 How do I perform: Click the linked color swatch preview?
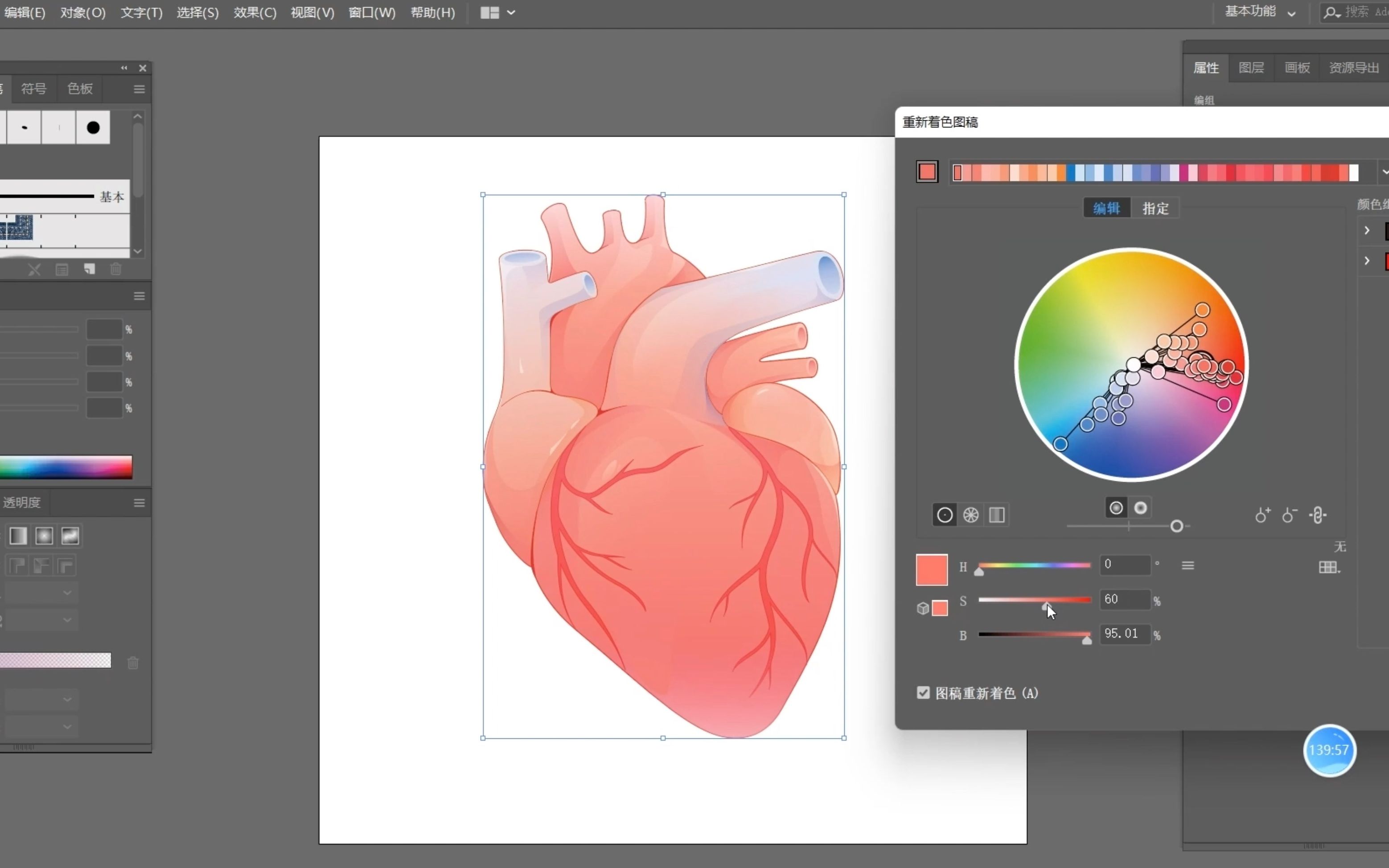pyautogui.click(x=940, y=607)
